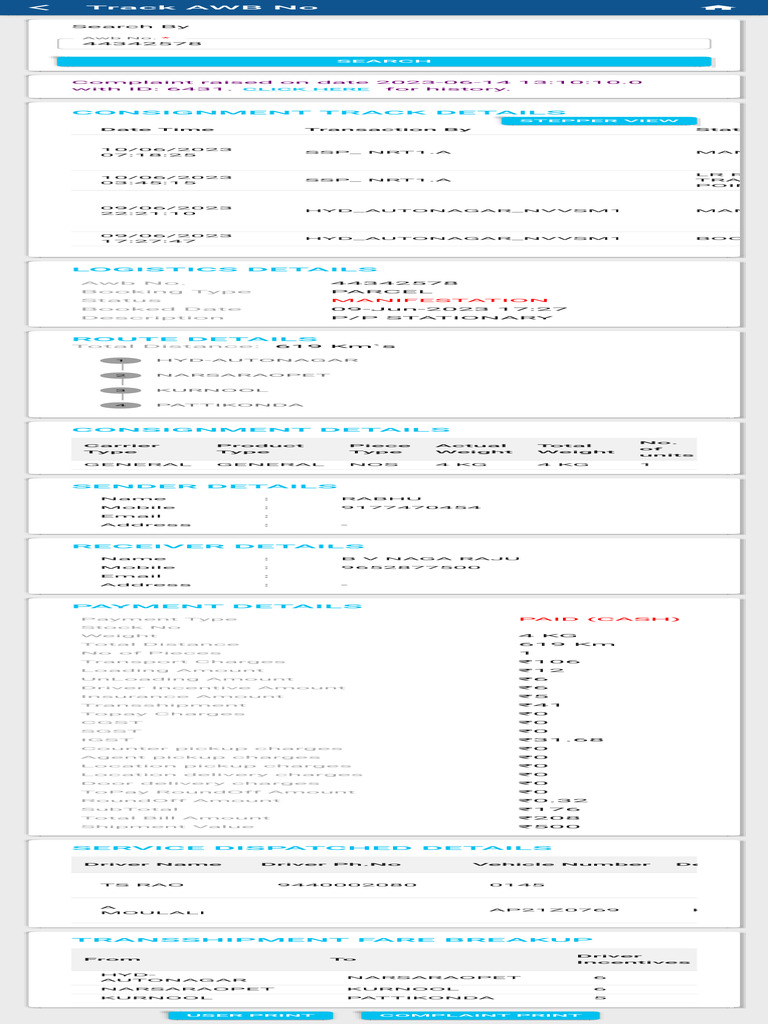Open complaint history via CLICK HERE
This screenshot has width=768, height=1024.
point(306,89)
